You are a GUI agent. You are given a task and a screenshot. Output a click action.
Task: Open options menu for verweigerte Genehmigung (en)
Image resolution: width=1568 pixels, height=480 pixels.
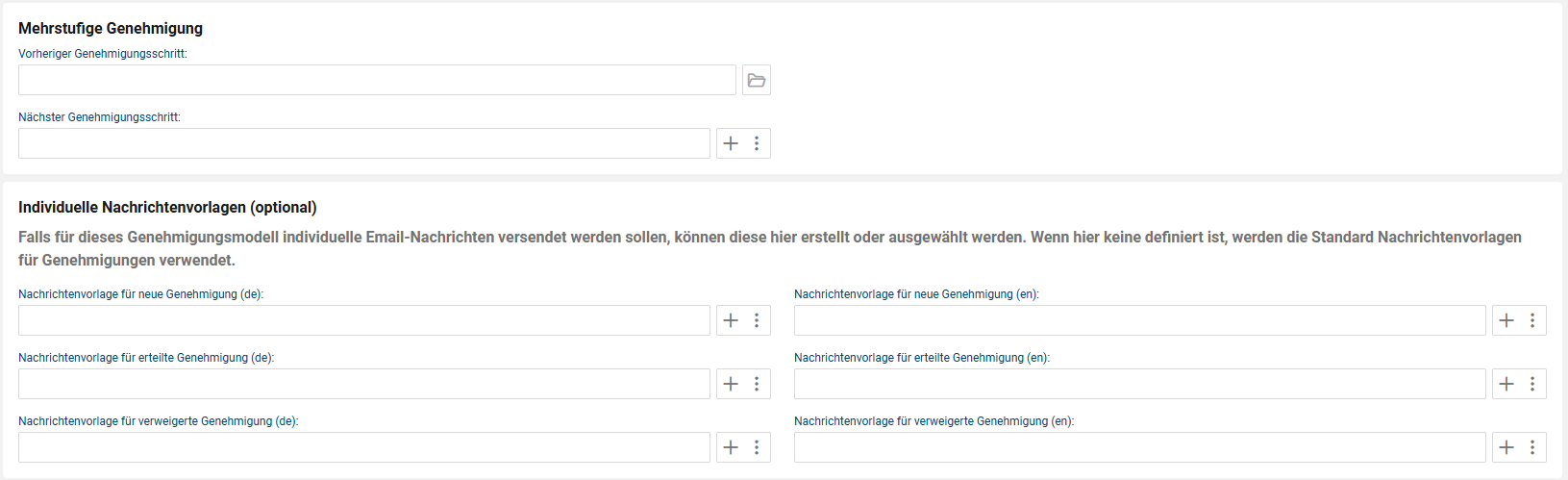pos(1532,447)
